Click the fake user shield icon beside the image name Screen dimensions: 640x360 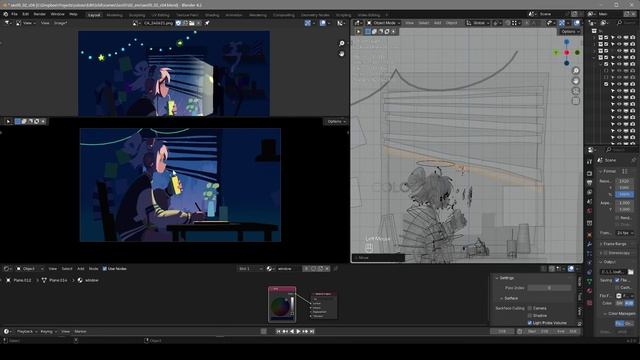[x=178, y=23]
